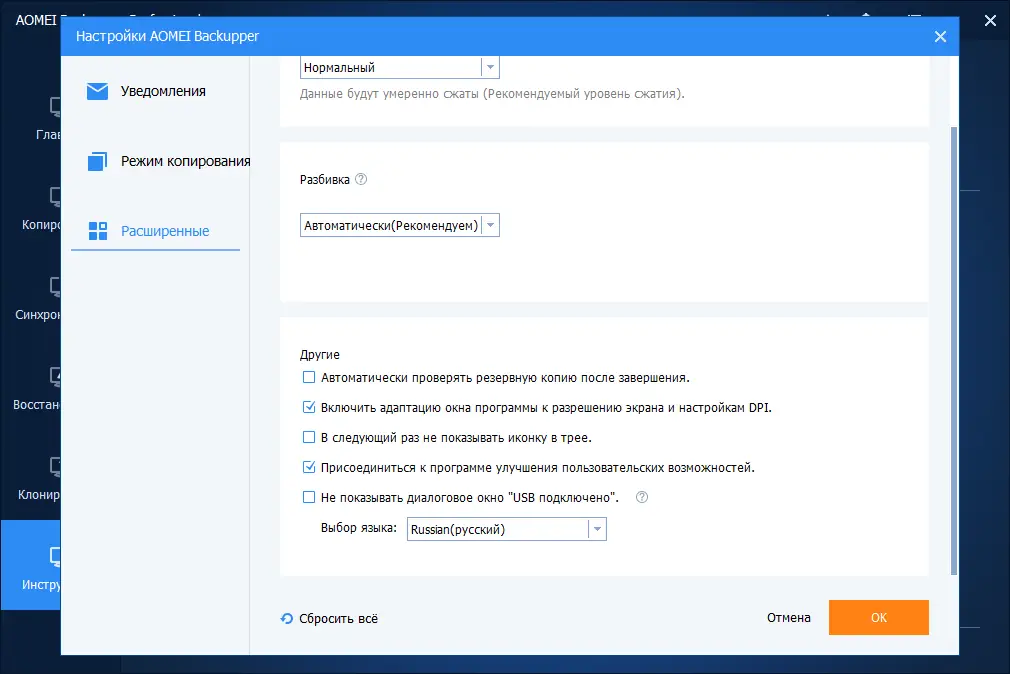Toggle DPI window adaptation checkbox
The image size is (1010, 674).
point(309,407)
